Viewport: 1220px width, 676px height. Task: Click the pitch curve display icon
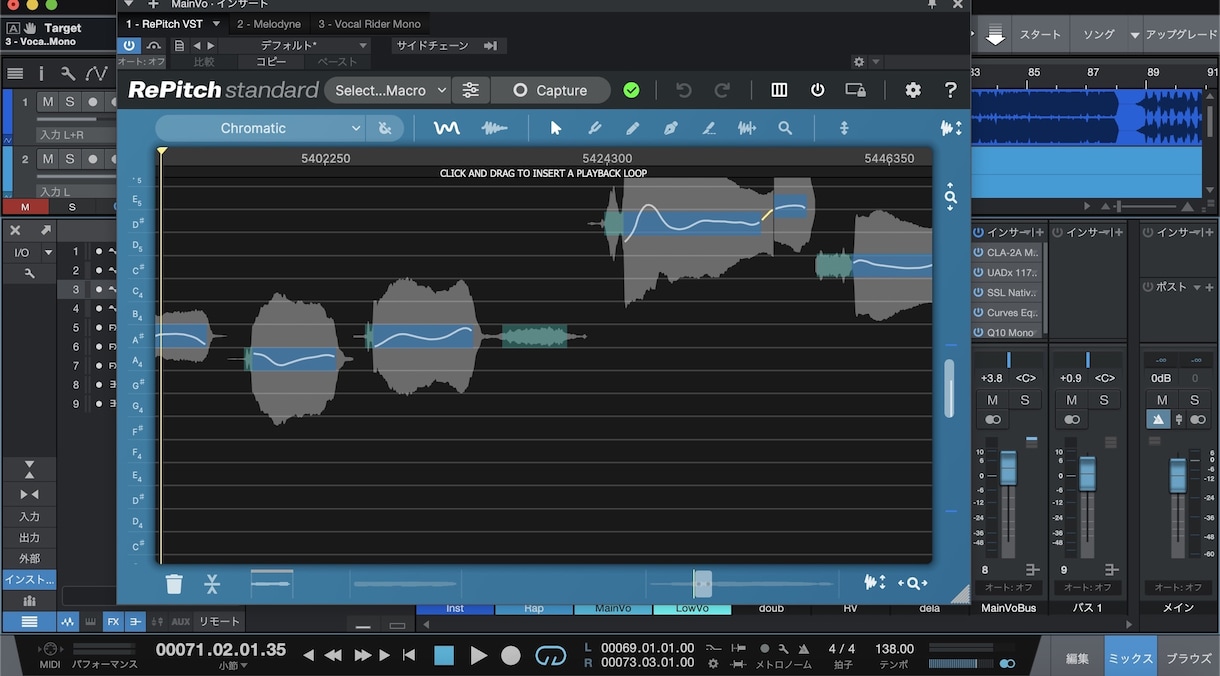[446, 128]
